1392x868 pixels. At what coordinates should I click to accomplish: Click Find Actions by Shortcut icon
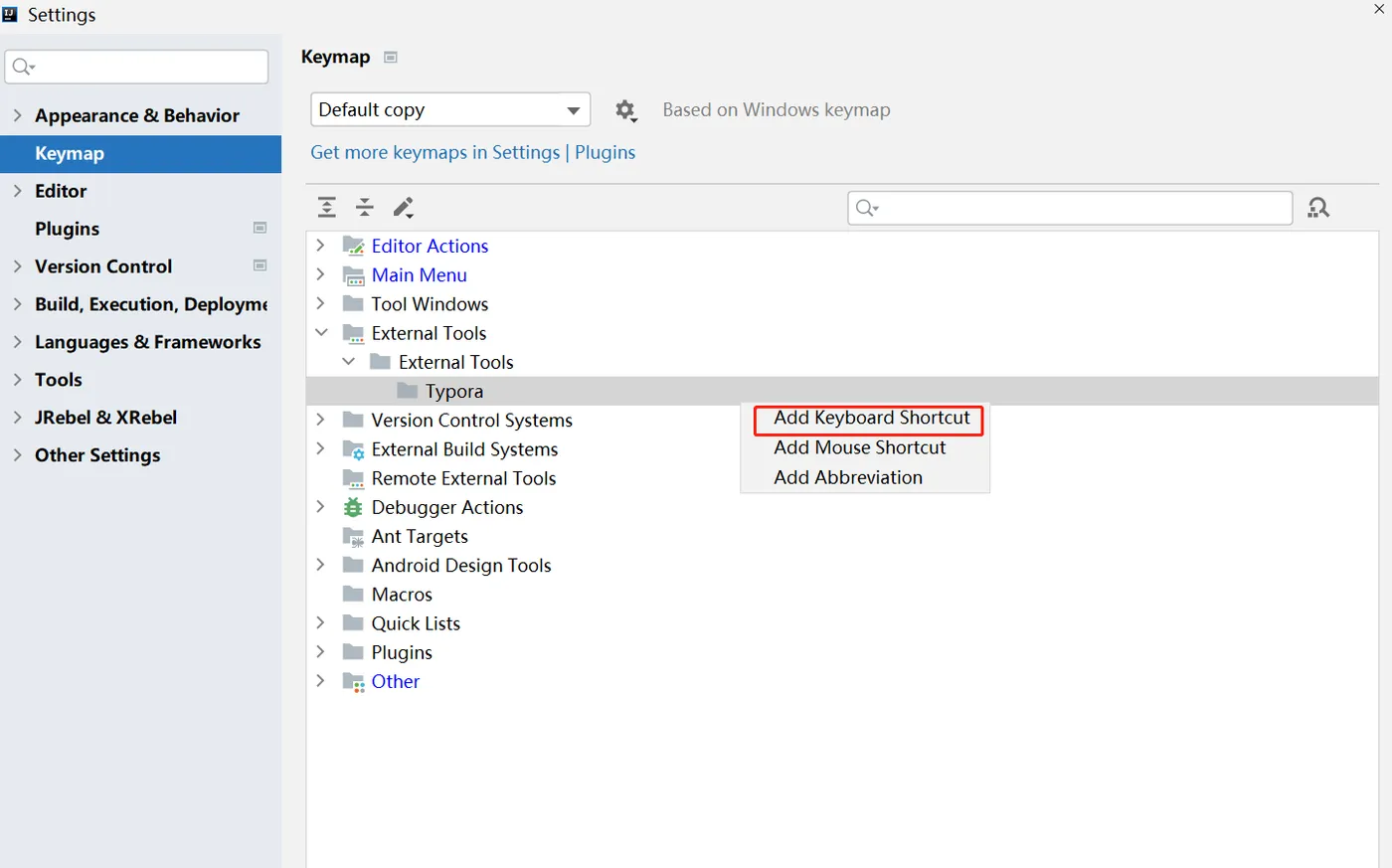1318,208
